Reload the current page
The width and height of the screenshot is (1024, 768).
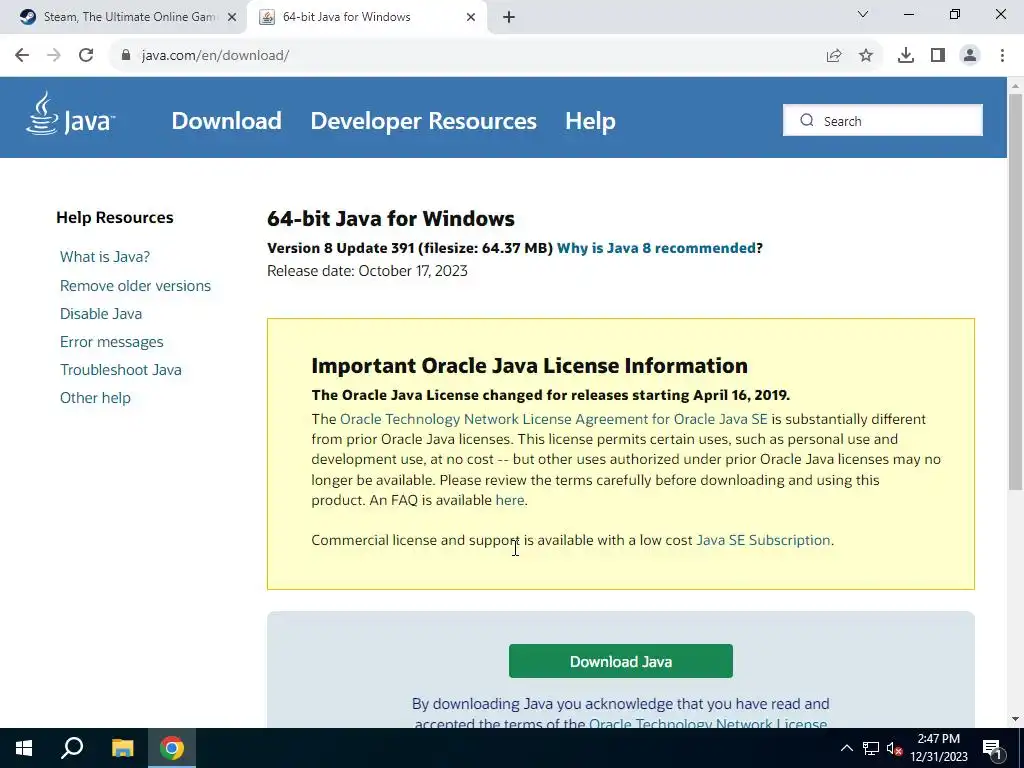[86, 56]
